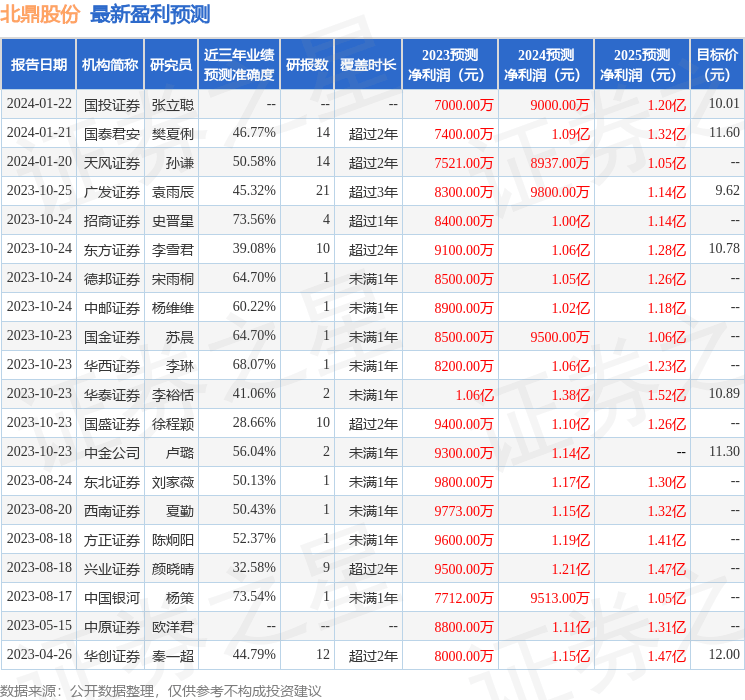Select the 国金证券 institution cell
This screenshot has height=700, width=745.
(x=112, y=337)
